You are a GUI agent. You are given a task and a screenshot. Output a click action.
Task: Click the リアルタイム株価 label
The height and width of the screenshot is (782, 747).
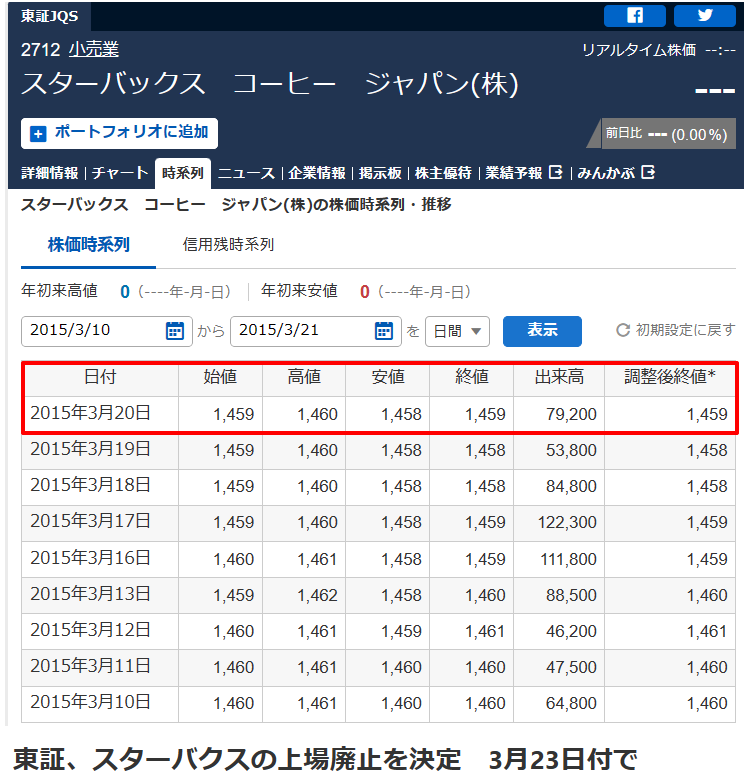[x=638, y=50]
